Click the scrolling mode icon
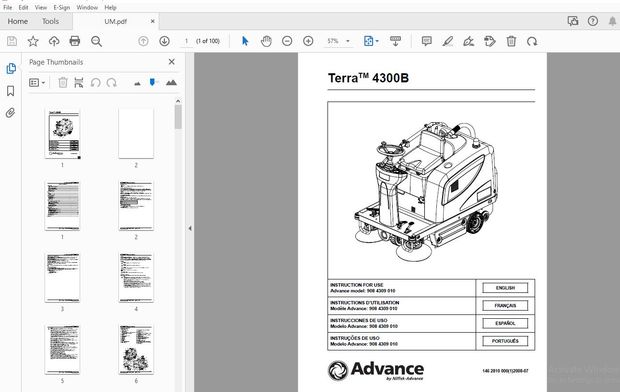The image size is (620, 392). point(395,41)
